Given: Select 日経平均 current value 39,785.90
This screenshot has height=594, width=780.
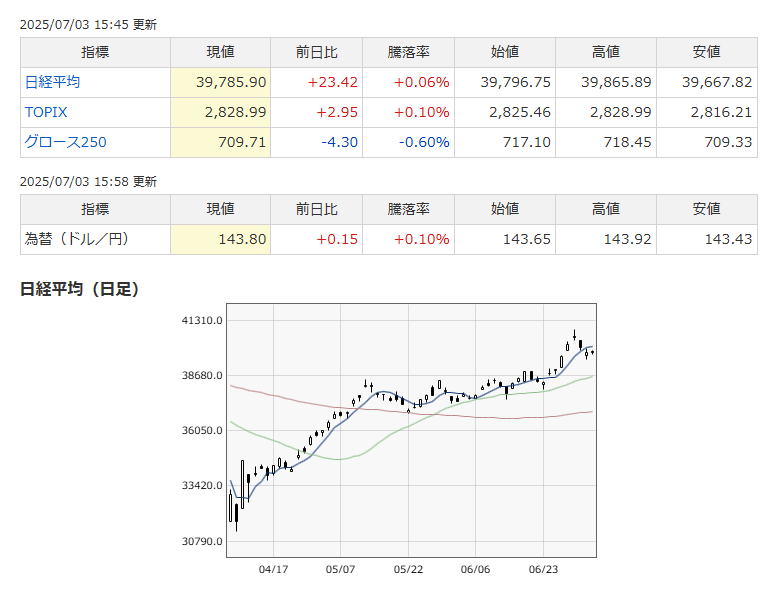Looking at the screenshot, I should click(231, 82).
